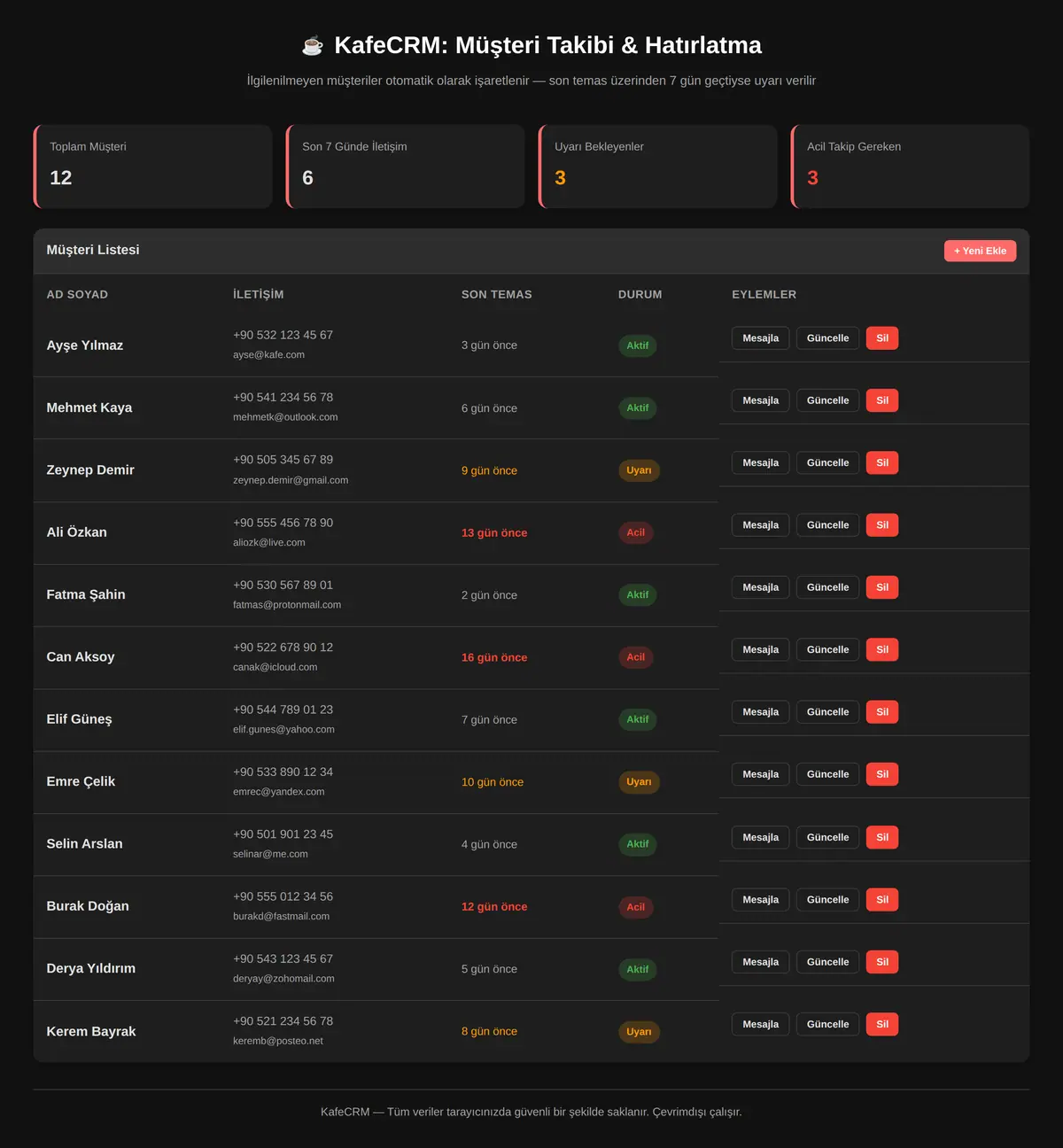Click the Toplam Müşteri stat card
The height and width of the screenshot is (1148, 1063).
click(x=152, y=167)
